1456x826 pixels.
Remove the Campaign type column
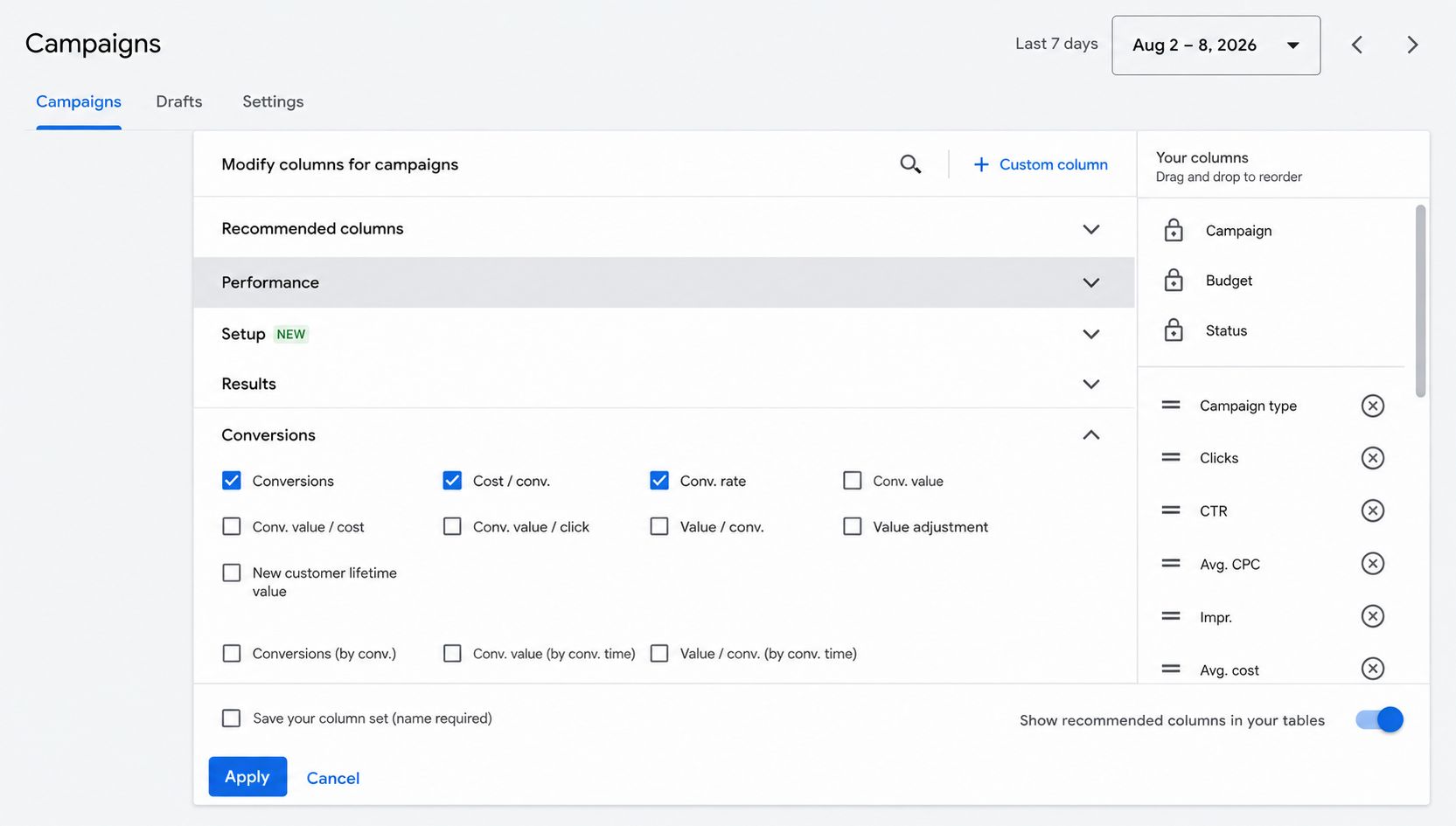point(1373,406)
